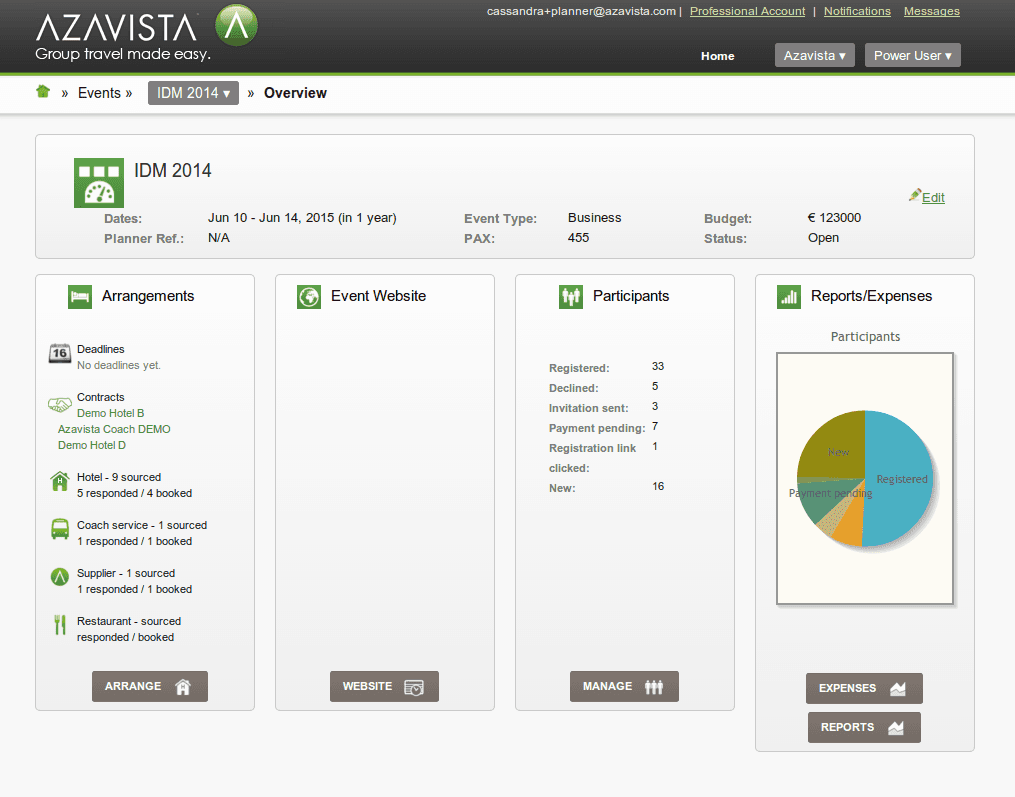Click the Event Type value Business
Viewport: 1015px width, 797px height.
594,218
